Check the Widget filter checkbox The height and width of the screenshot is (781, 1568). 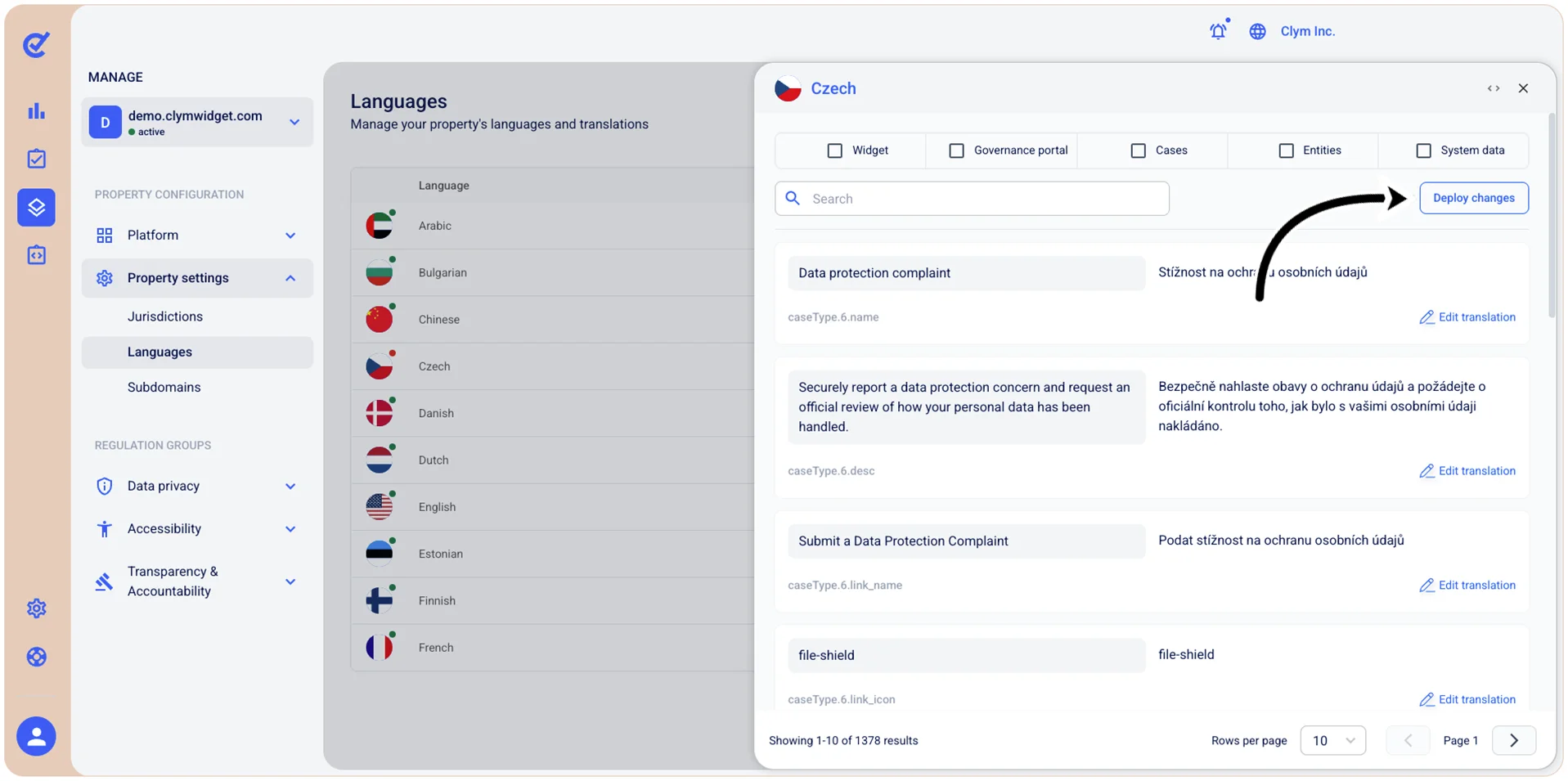(x=834, y=150)
